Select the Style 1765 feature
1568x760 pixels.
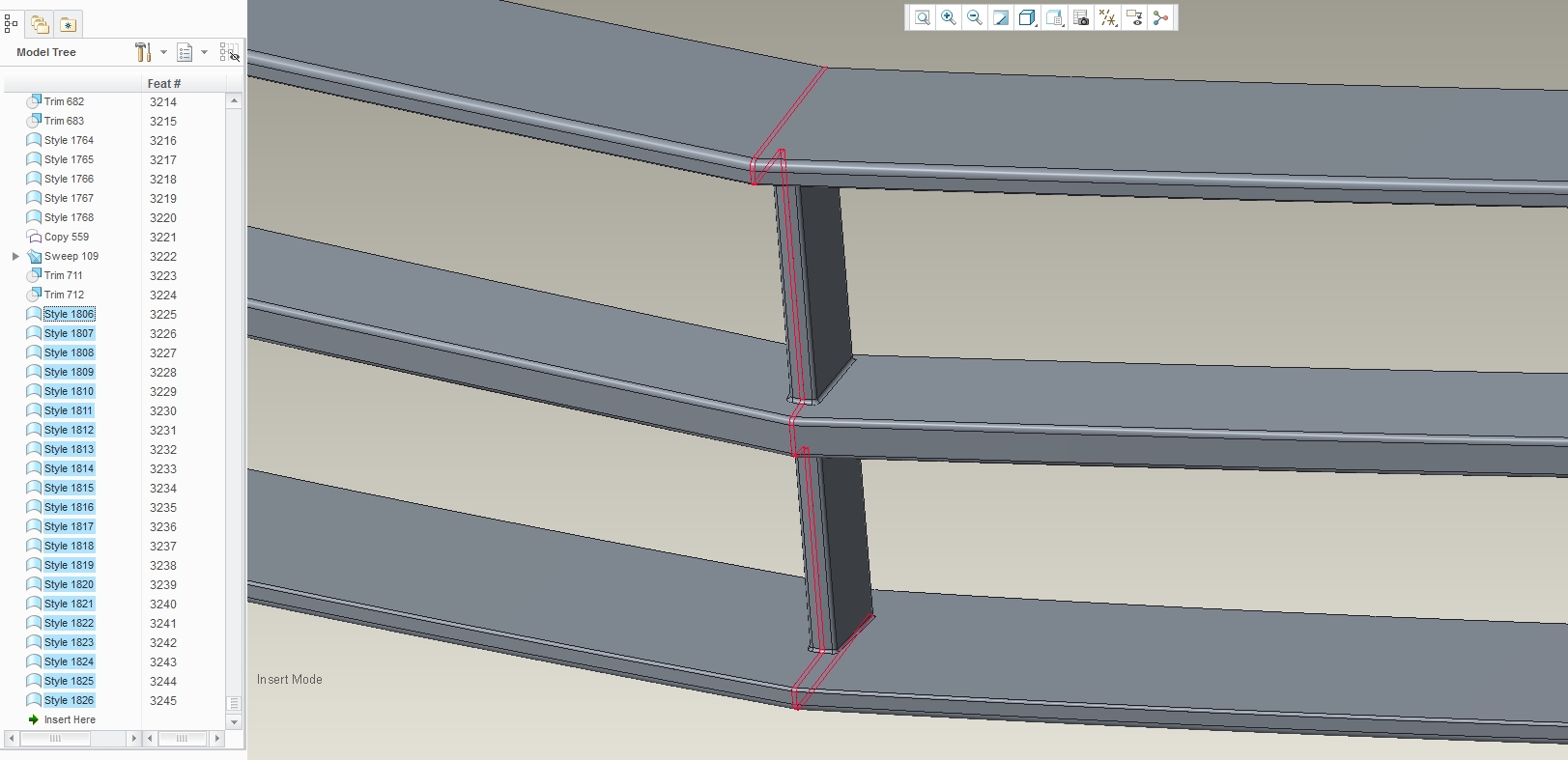pos(69,159)
